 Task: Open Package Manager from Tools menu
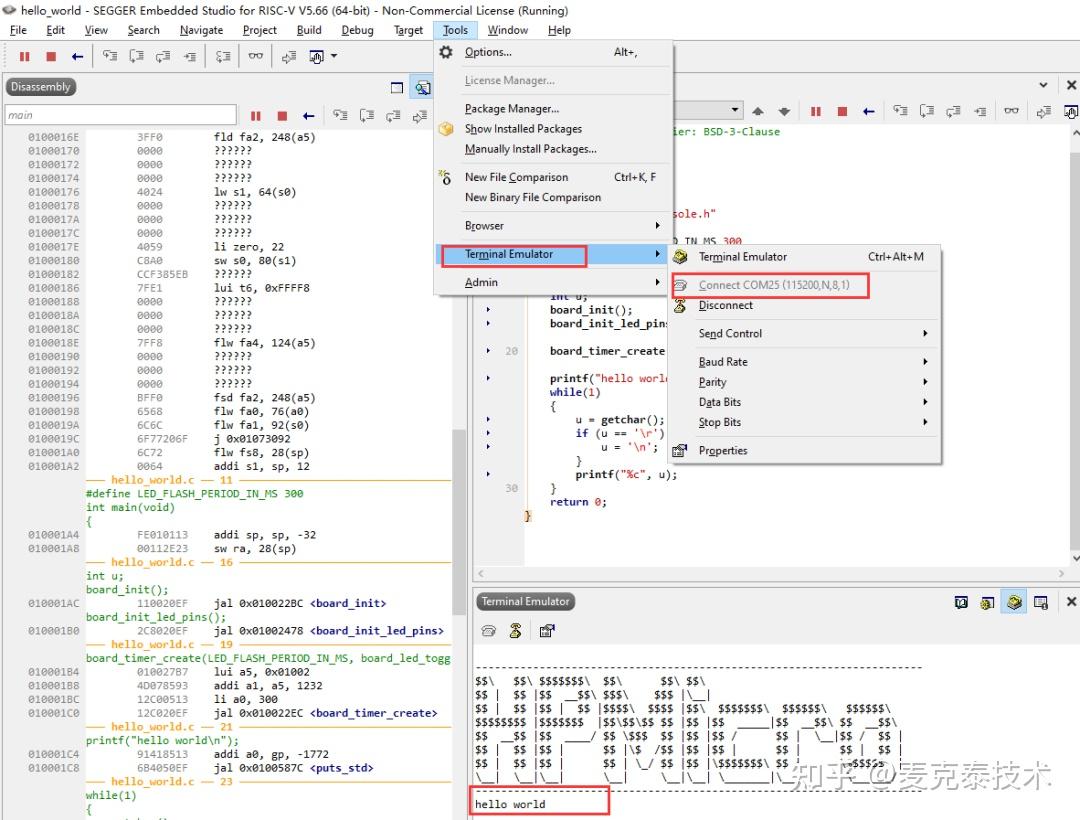(554, 109)
